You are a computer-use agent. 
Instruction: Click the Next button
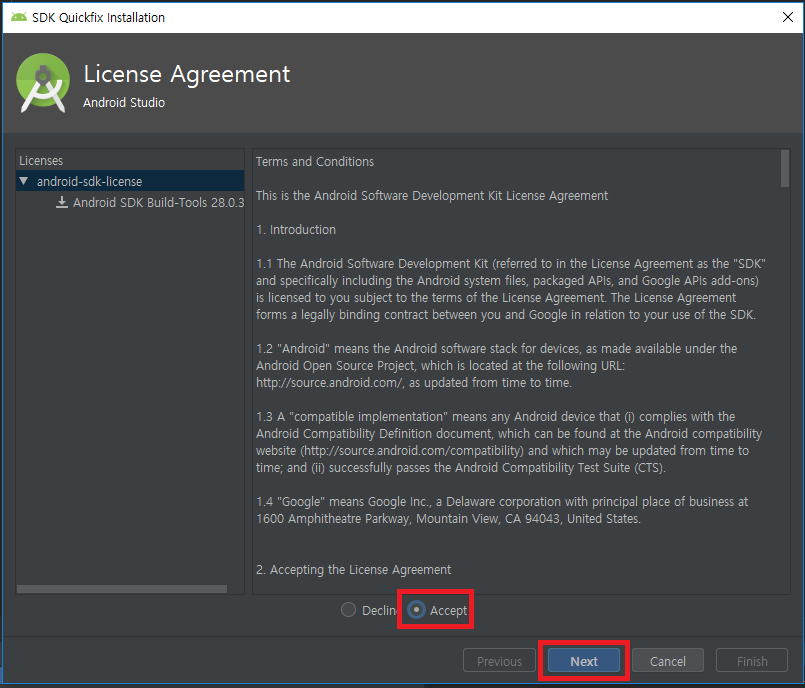pyautogui.click(x=584, y=661)
